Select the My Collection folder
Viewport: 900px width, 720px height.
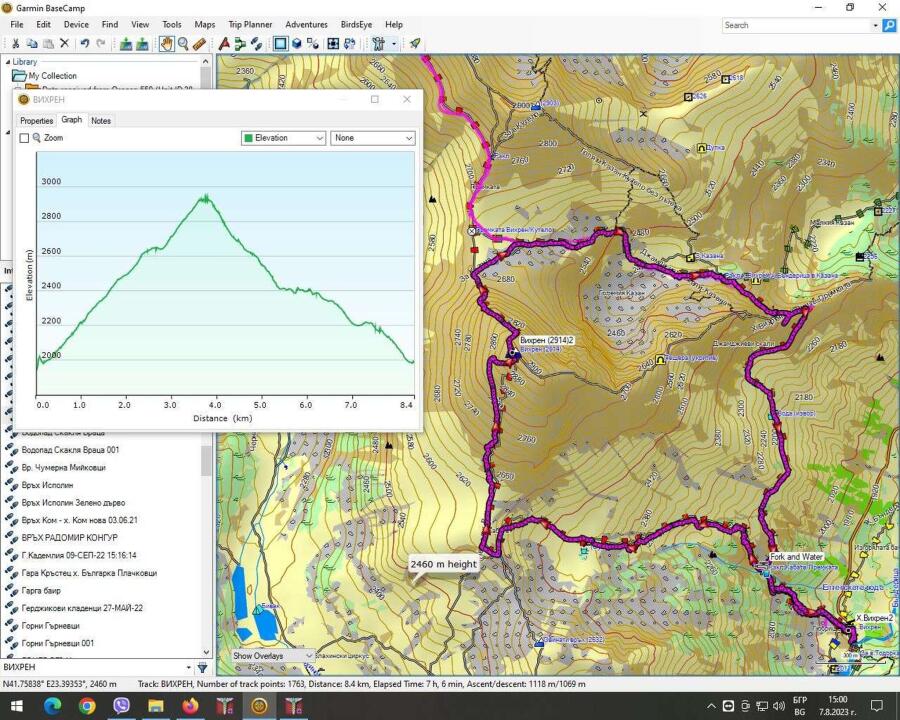coord(52,76)
